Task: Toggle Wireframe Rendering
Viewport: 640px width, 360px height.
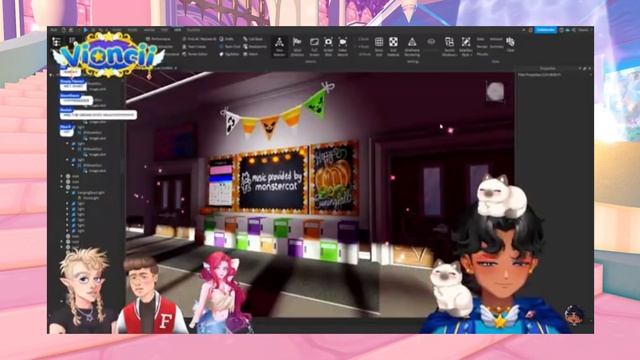Action: coord(412,47)
